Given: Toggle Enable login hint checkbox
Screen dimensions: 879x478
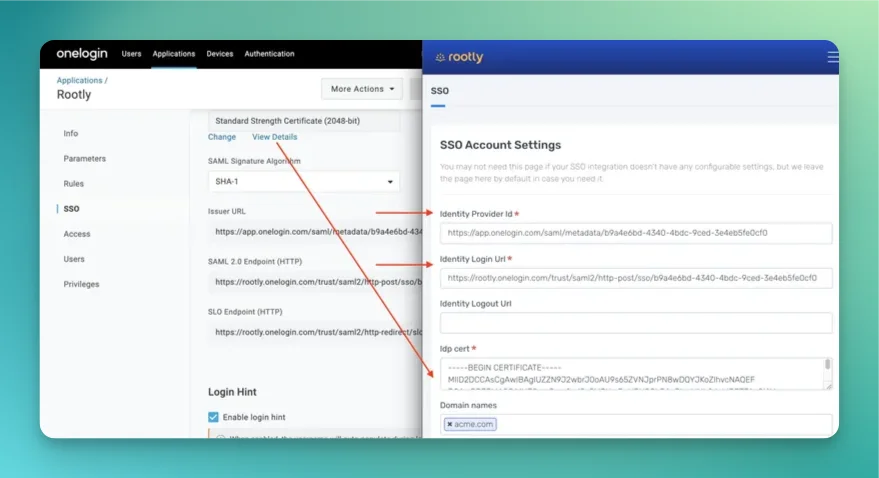Looking at the screenshot, I should [213, 417].
